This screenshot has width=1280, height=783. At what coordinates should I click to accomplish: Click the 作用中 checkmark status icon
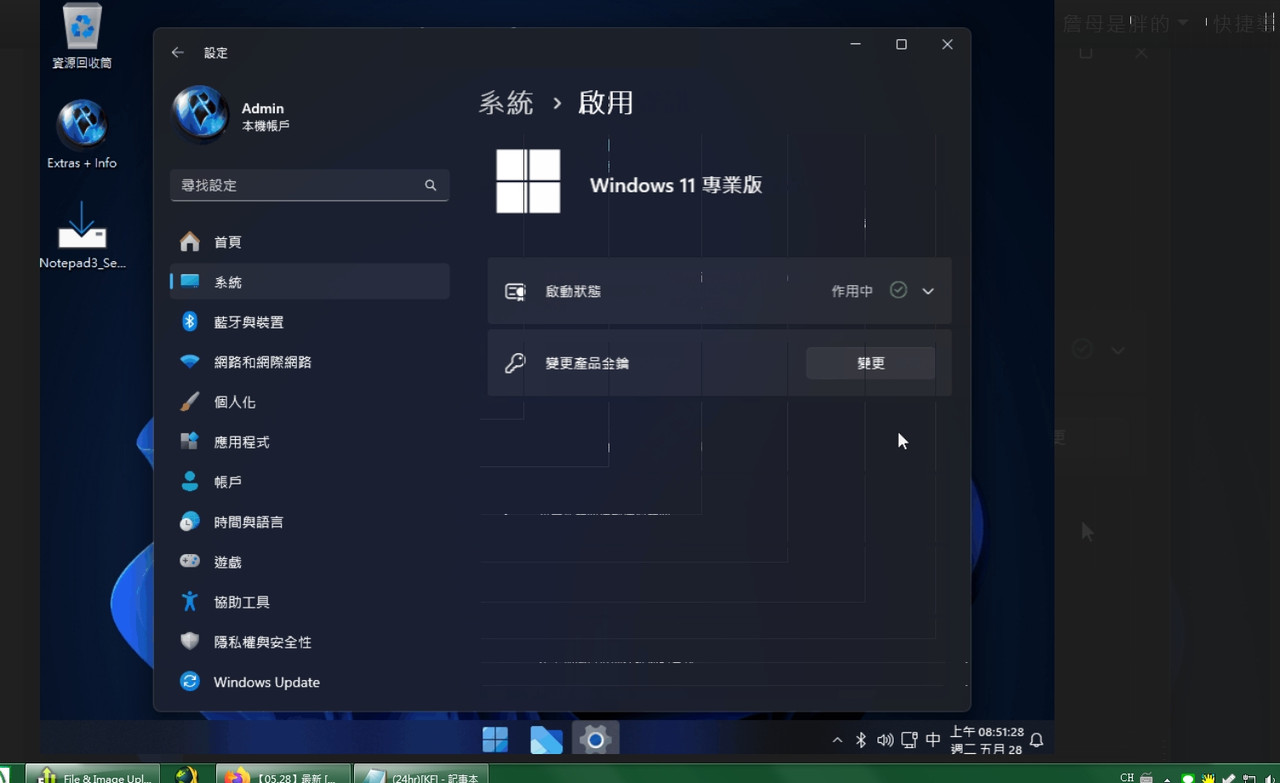[x=898, y=290]
